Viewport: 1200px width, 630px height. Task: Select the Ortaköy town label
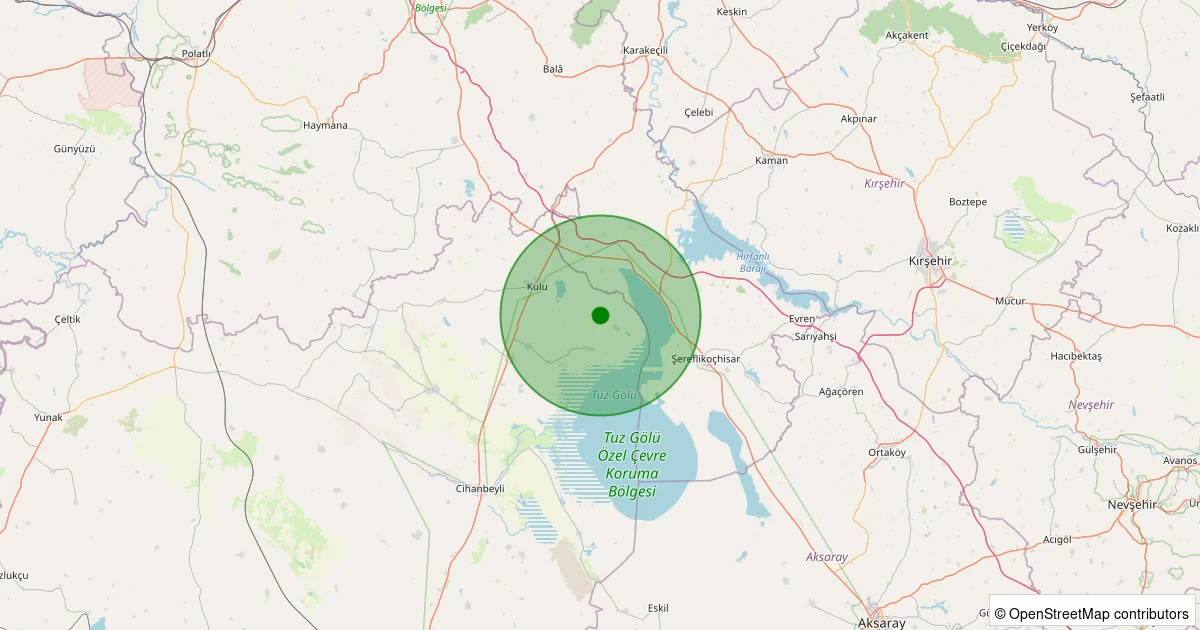coord(886,452)
